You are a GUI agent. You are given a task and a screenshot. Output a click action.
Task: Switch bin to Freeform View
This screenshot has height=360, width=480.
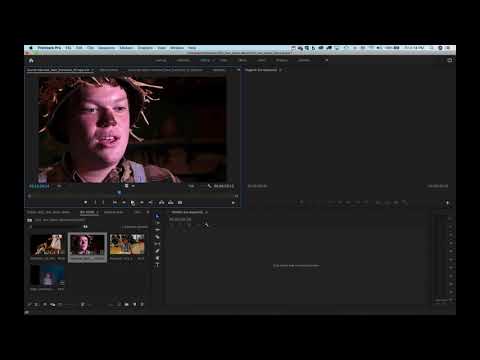point(53,304)
